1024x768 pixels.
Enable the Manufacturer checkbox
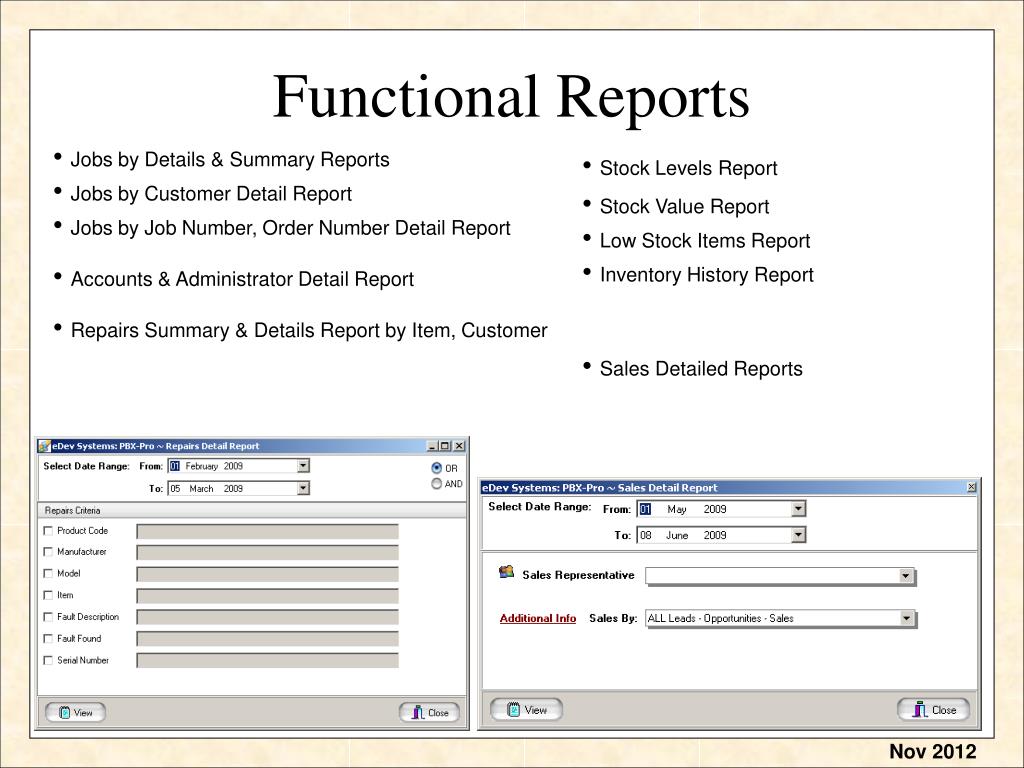pyautogui.click(x=48, y=552)
